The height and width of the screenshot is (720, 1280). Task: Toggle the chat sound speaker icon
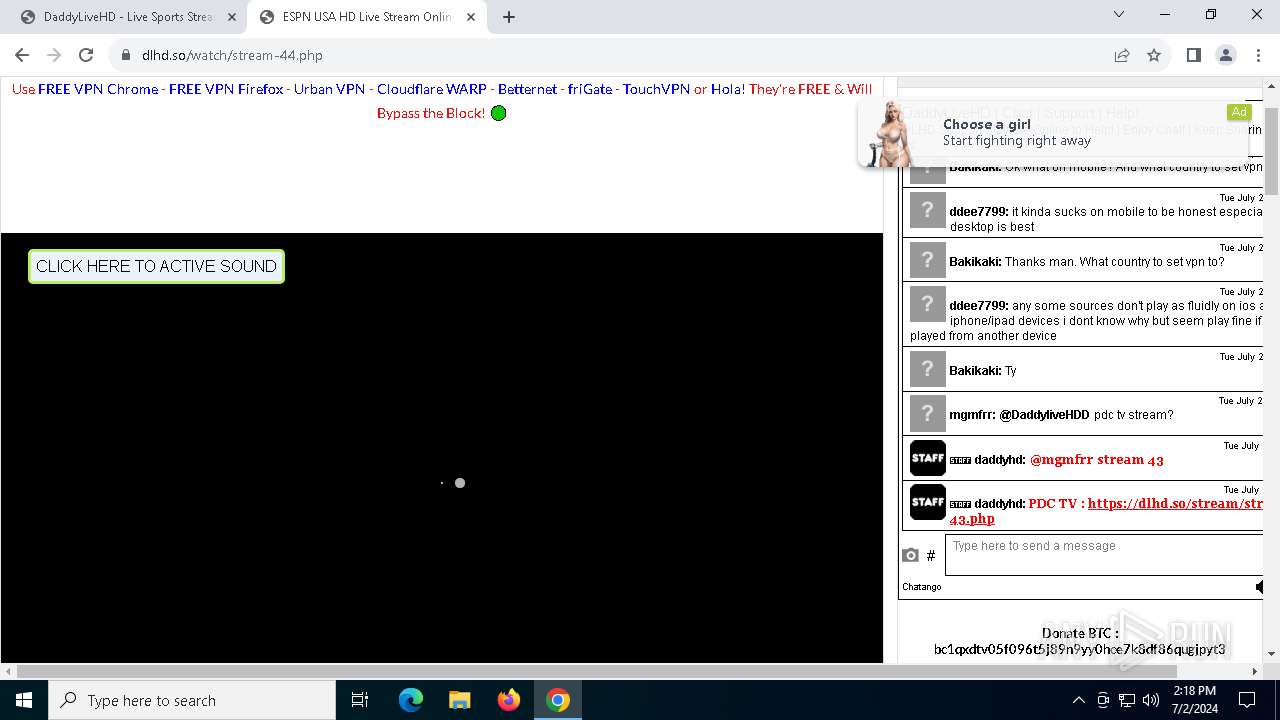tap(1260, 587)
